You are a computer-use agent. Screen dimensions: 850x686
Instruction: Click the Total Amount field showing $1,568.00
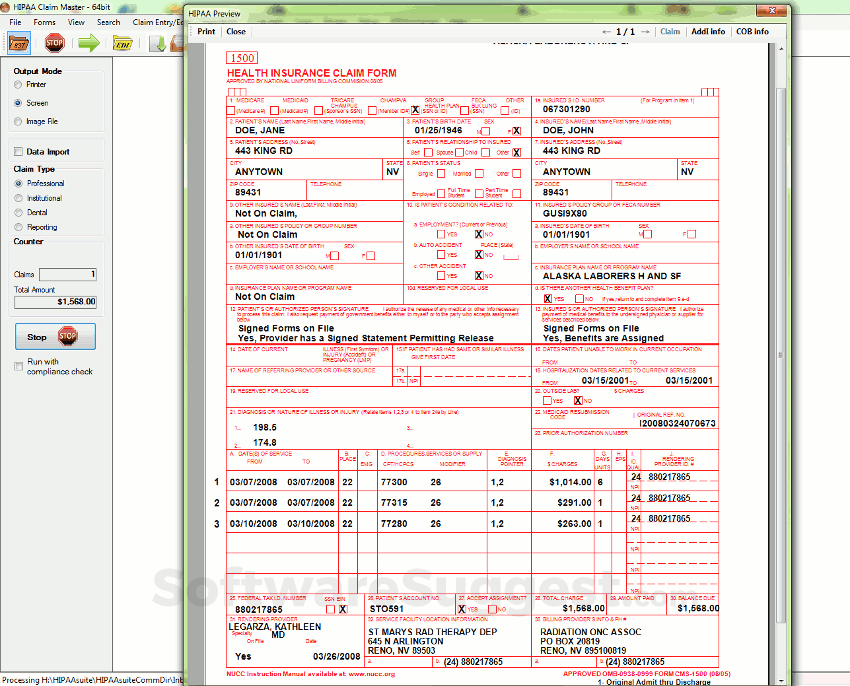(x=55, y=302)
